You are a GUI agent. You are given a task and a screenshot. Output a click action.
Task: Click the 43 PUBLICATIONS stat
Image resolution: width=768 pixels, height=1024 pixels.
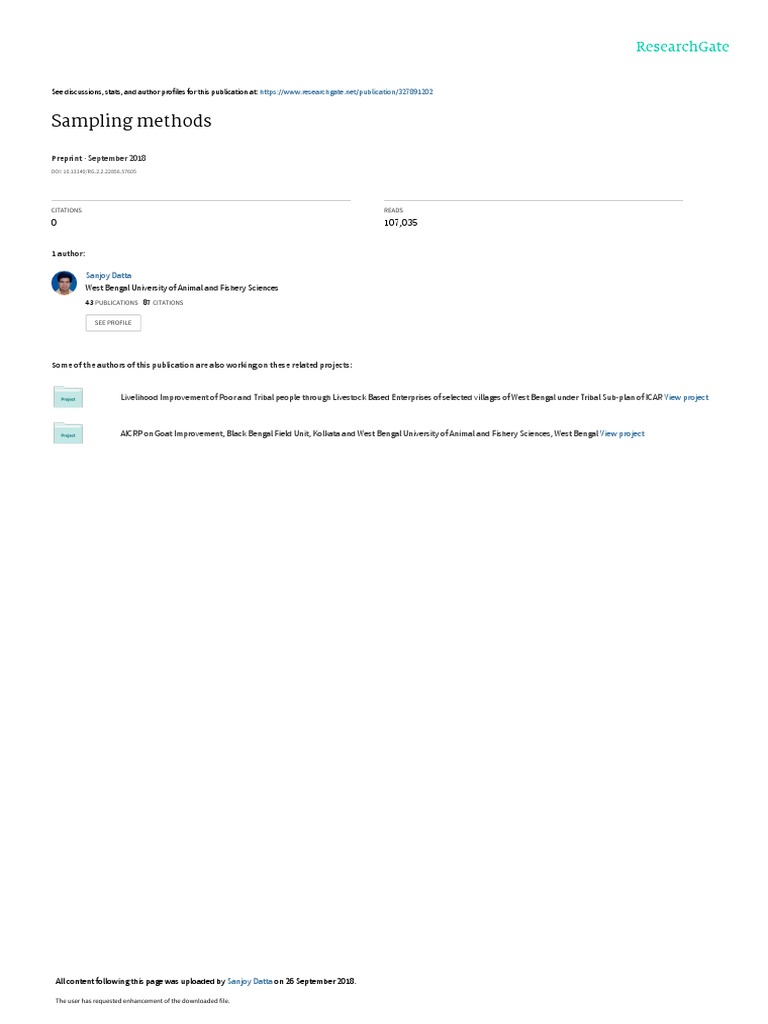(x=112, y=302)
